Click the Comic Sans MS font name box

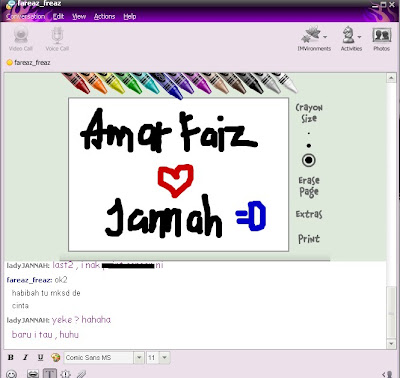coord(99,358)
